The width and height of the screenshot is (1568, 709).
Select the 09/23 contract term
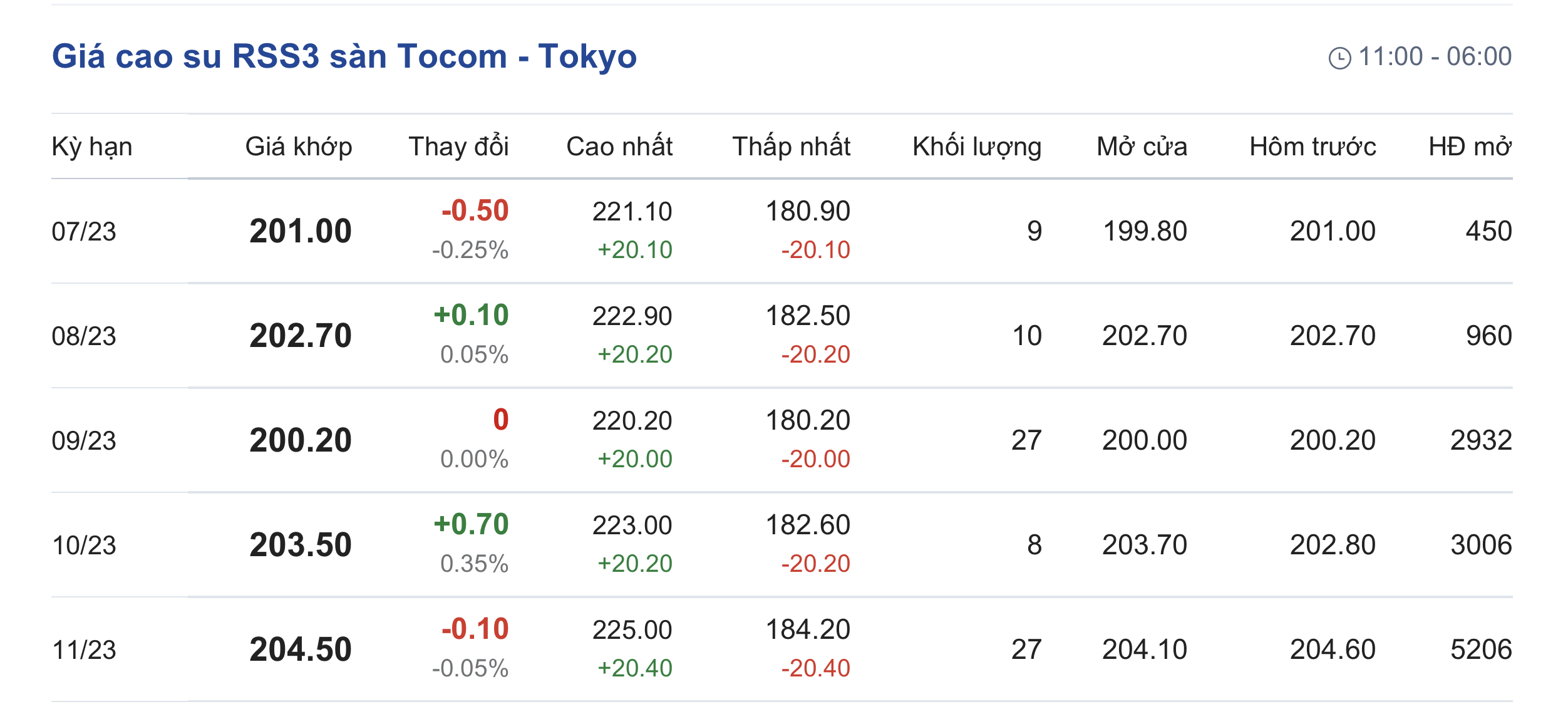point(84,441)
